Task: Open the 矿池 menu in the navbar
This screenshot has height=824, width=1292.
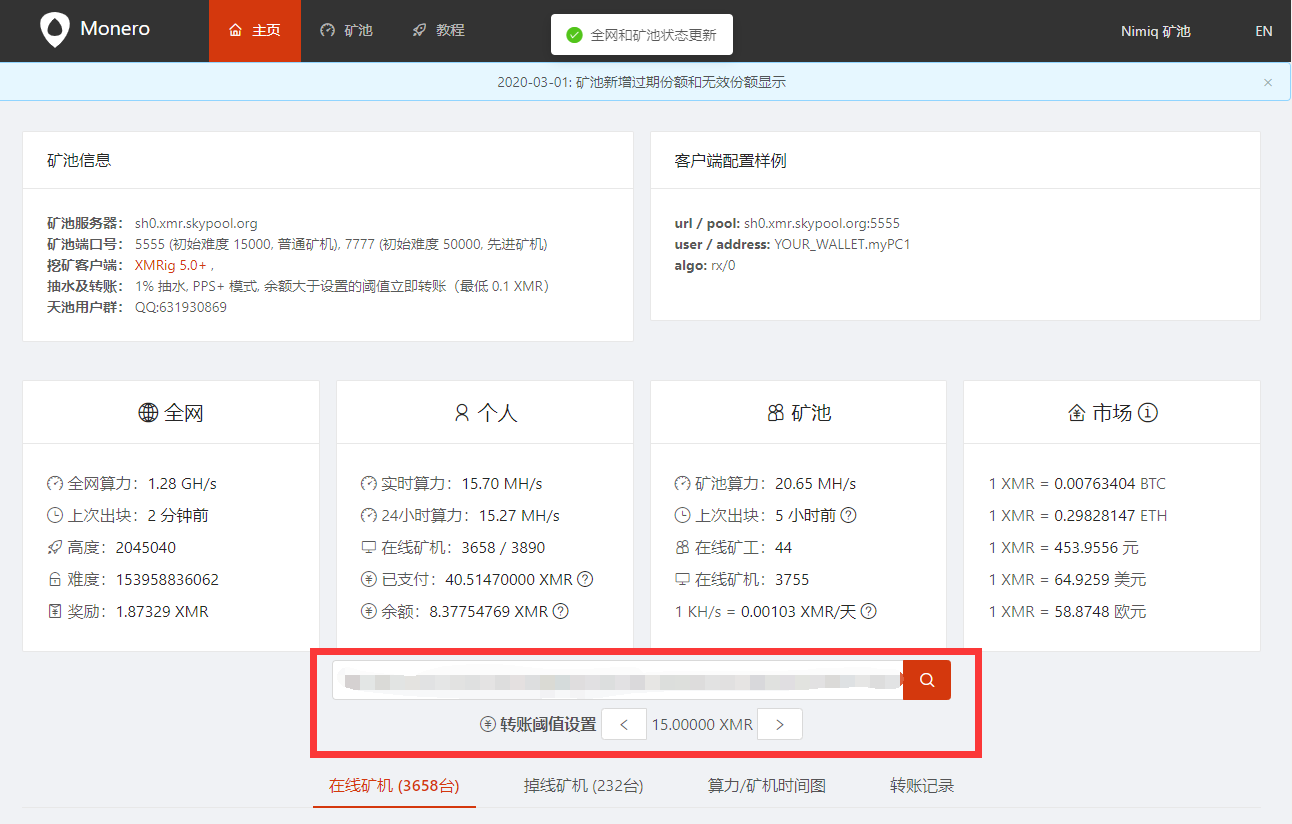Action: point(346,30)
